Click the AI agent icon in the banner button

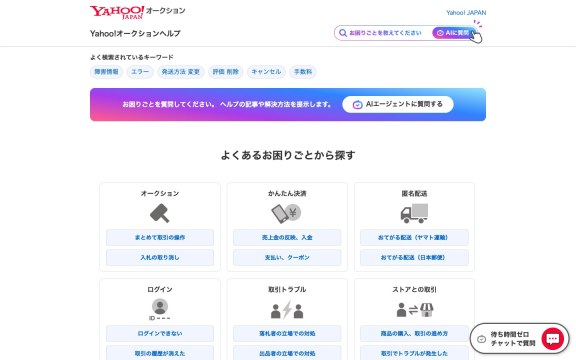(357, 105)
